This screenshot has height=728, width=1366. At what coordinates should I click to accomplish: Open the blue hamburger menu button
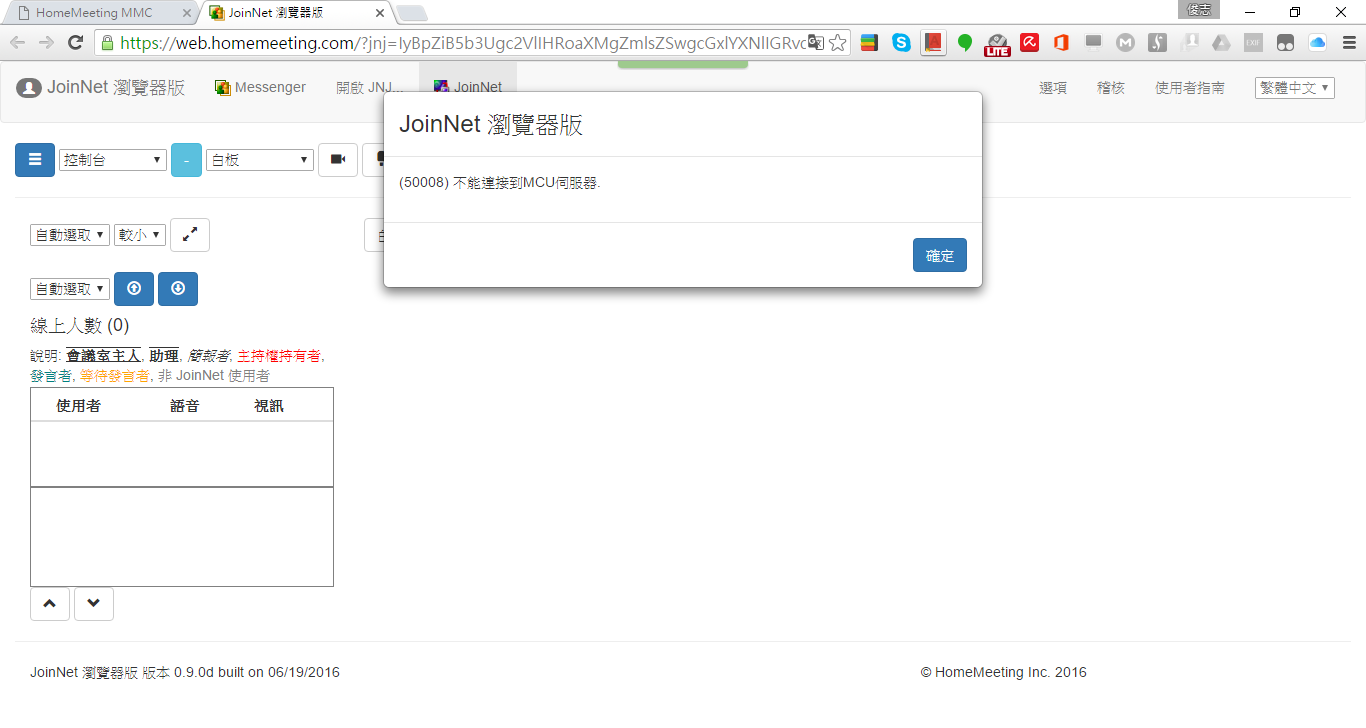pos(35,160)
